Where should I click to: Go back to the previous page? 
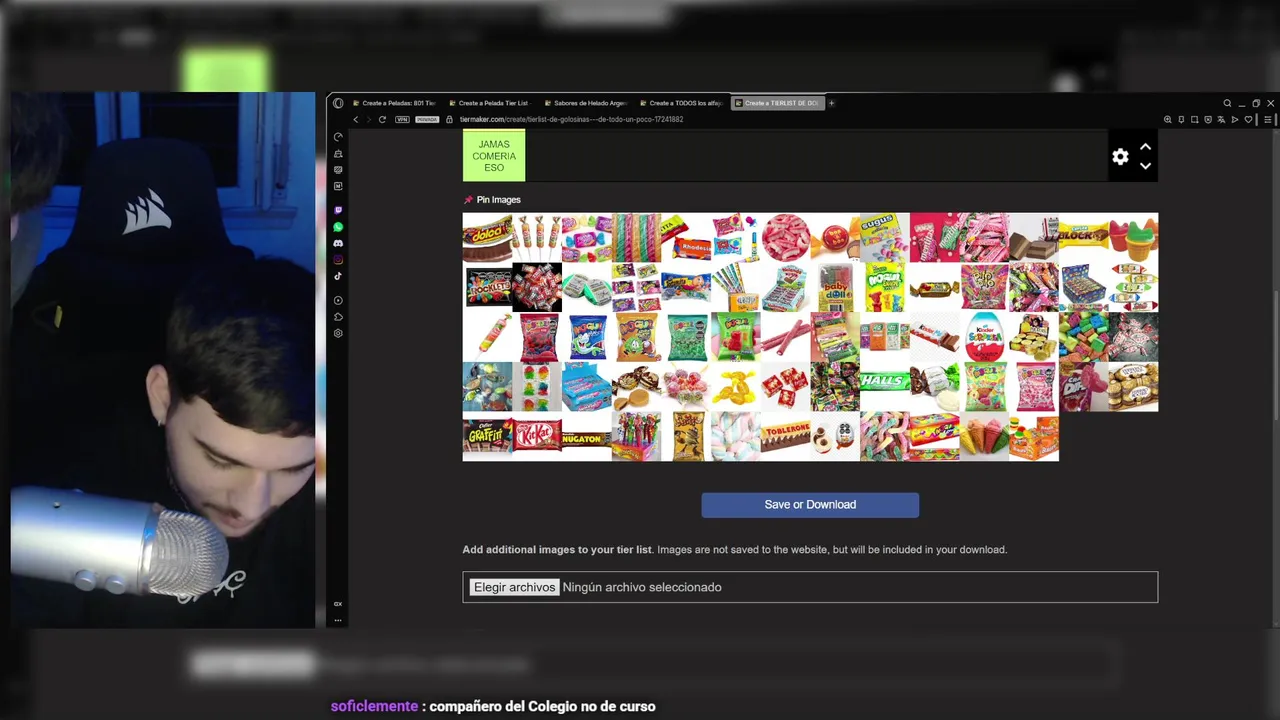pos(355,119)
